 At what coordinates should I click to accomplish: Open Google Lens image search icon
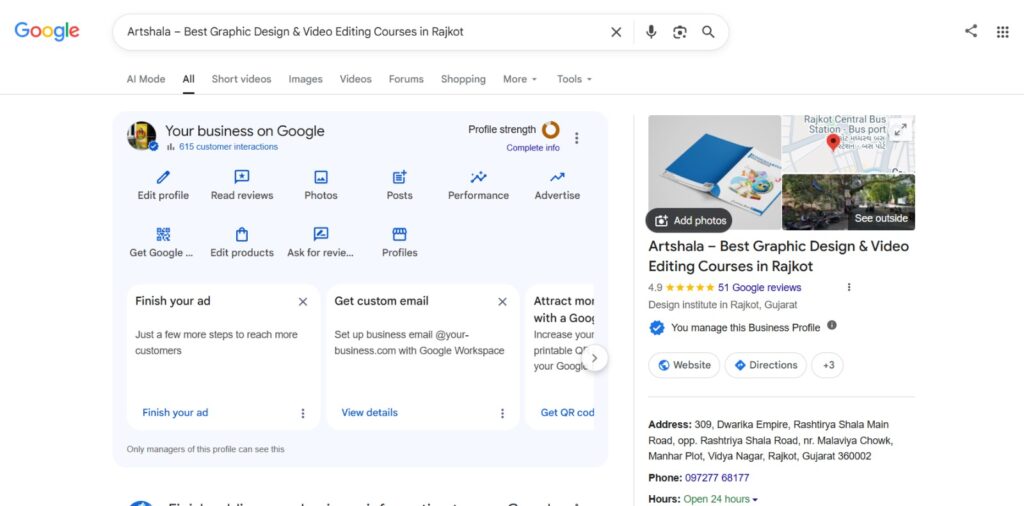coord(680,32)
